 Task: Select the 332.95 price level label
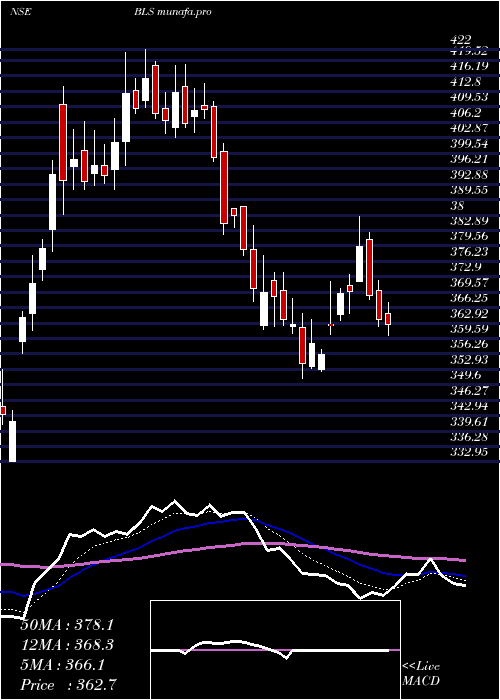coord(469,452)
